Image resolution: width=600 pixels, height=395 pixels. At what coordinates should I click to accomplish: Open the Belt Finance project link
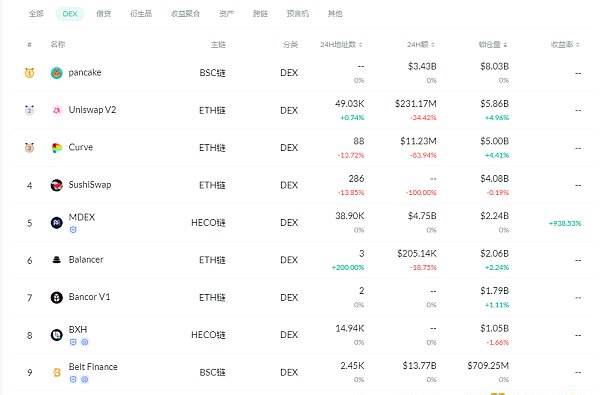coord(93,367)
